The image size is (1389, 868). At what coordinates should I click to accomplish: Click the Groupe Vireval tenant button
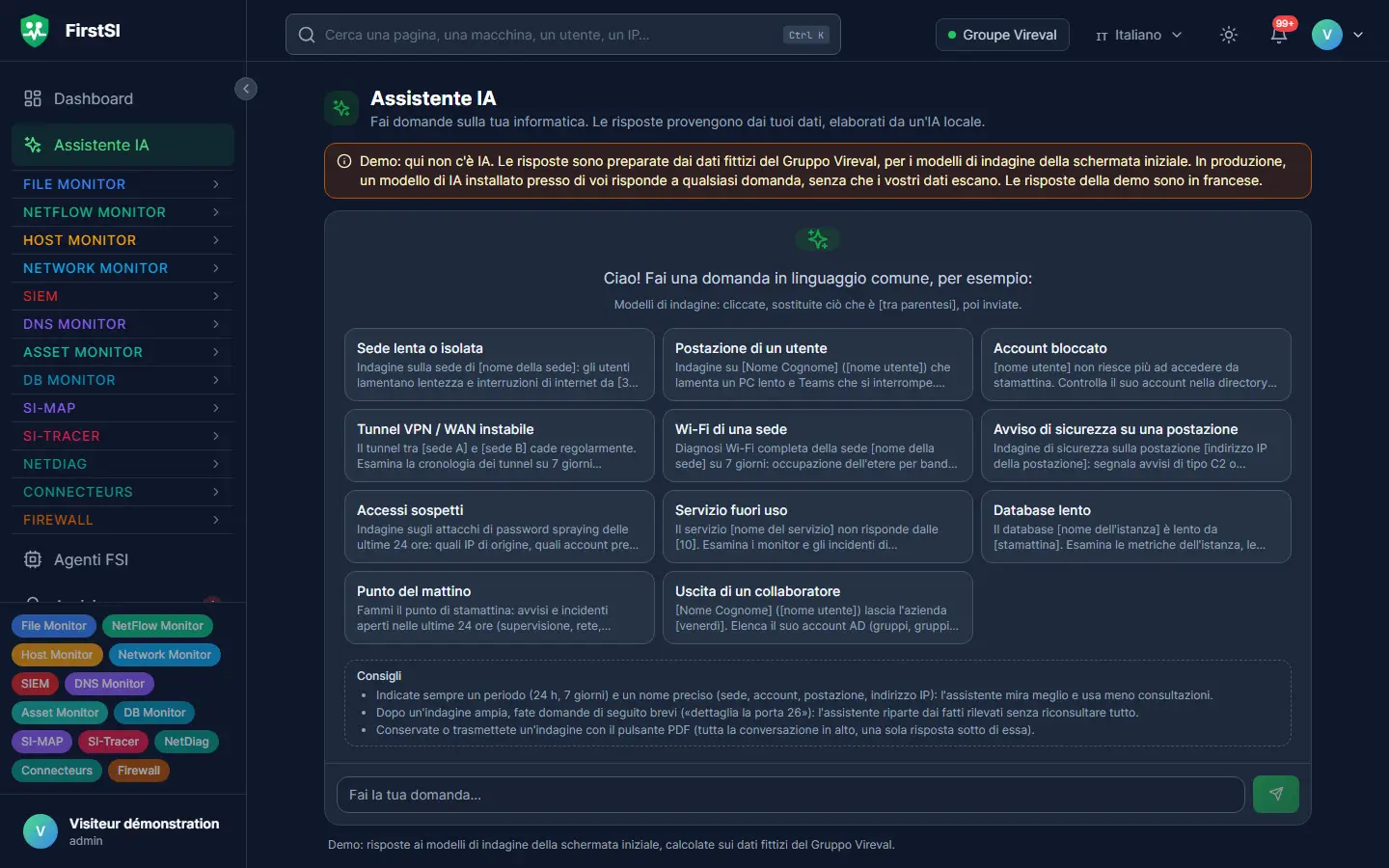pos(1002,35)
